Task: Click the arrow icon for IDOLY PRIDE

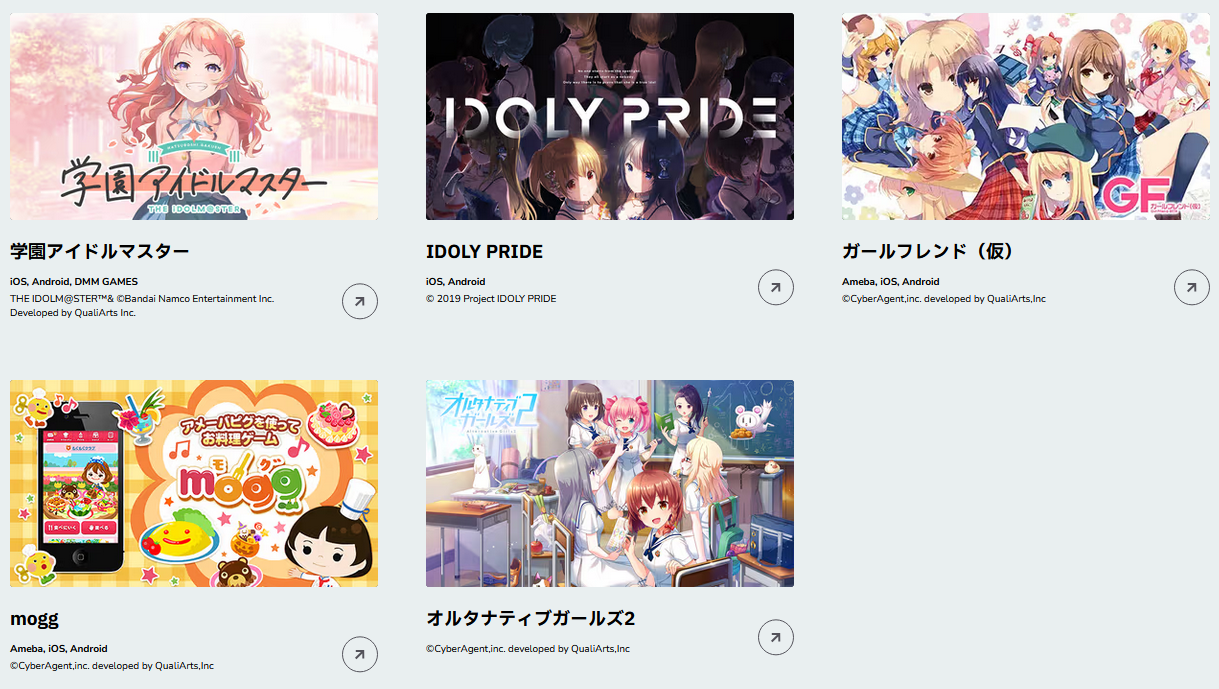Action: pyautogui.click(x=776, y=287)
